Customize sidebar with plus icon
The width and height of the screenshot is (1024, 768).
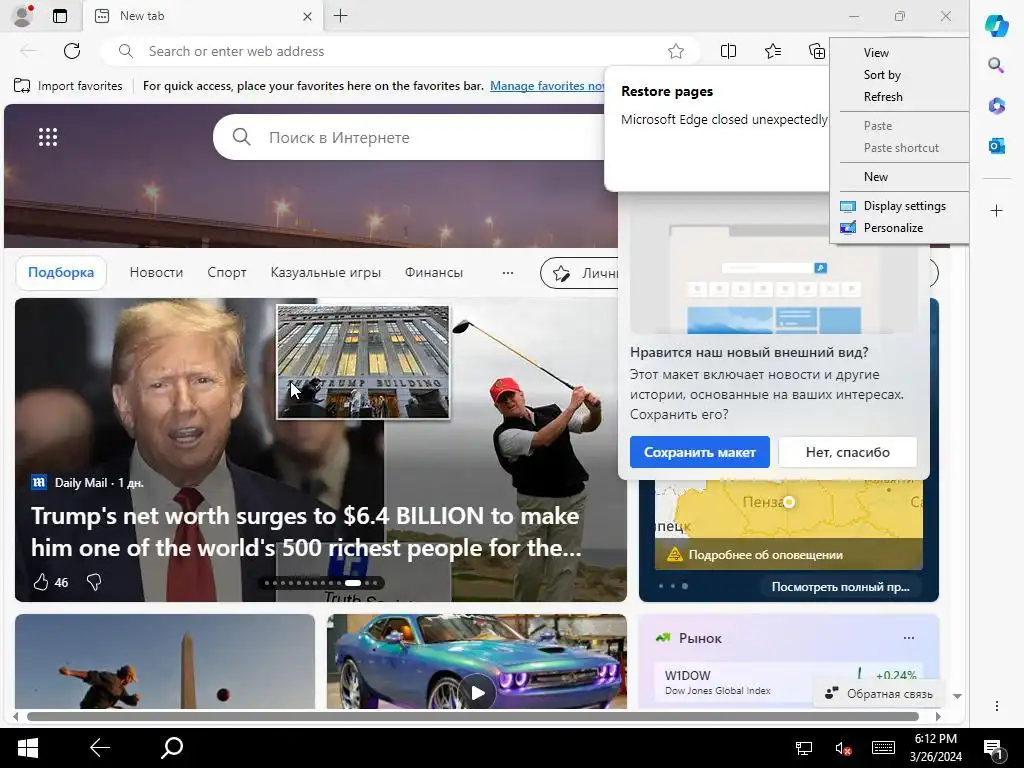pos(997,211)
